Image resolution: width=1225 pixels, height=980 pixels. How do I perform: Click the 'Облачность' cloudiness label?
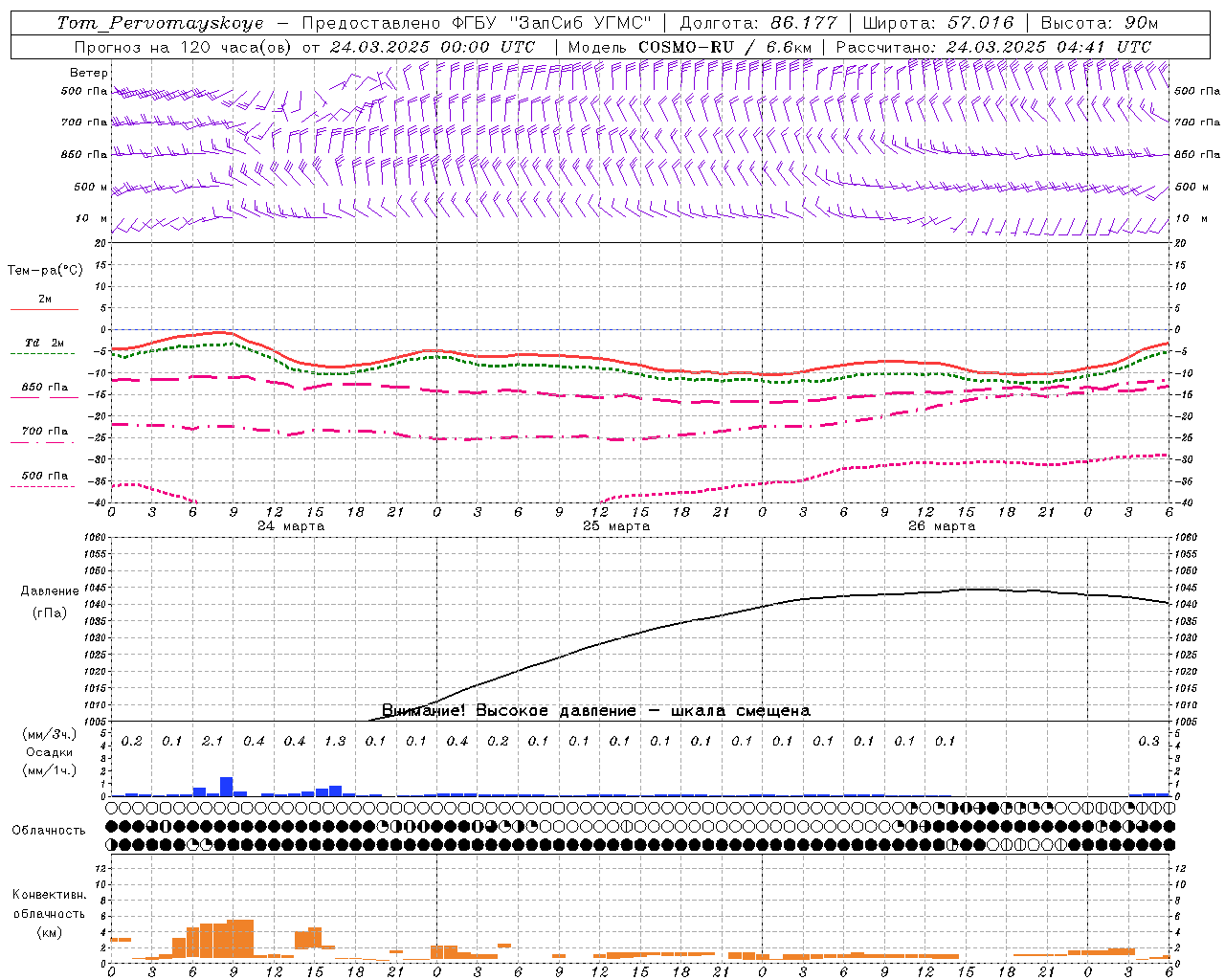click(x=49, y=830)
